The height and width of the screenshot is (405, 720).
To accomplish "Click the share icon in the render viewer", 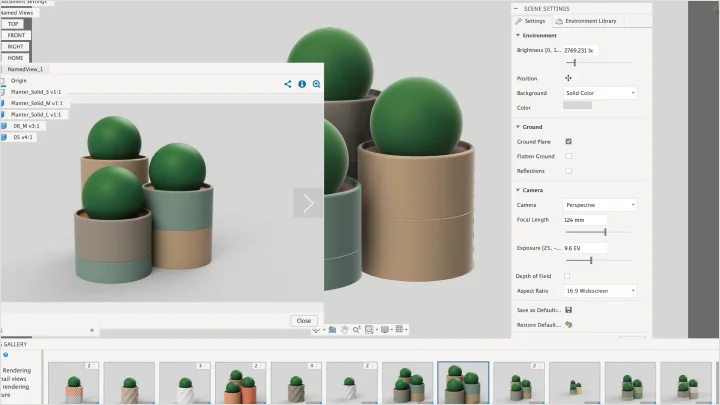I will click(287, 84).
